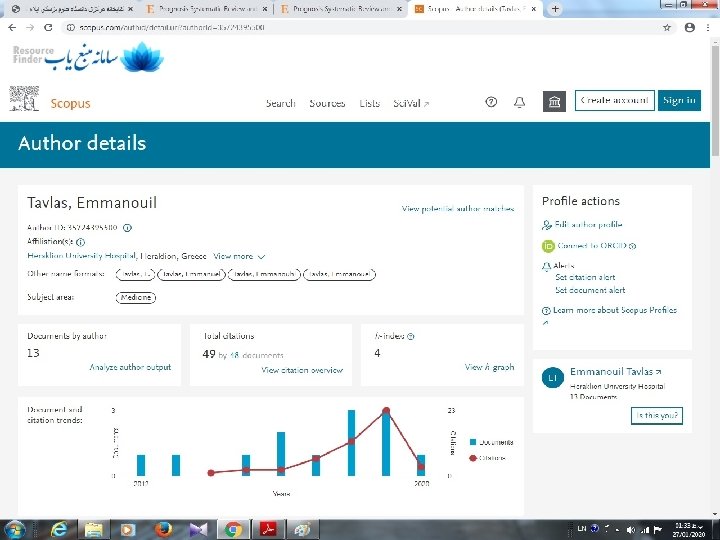
Task: Open File Explorer folder in taskbar
Action: [93, 530]
